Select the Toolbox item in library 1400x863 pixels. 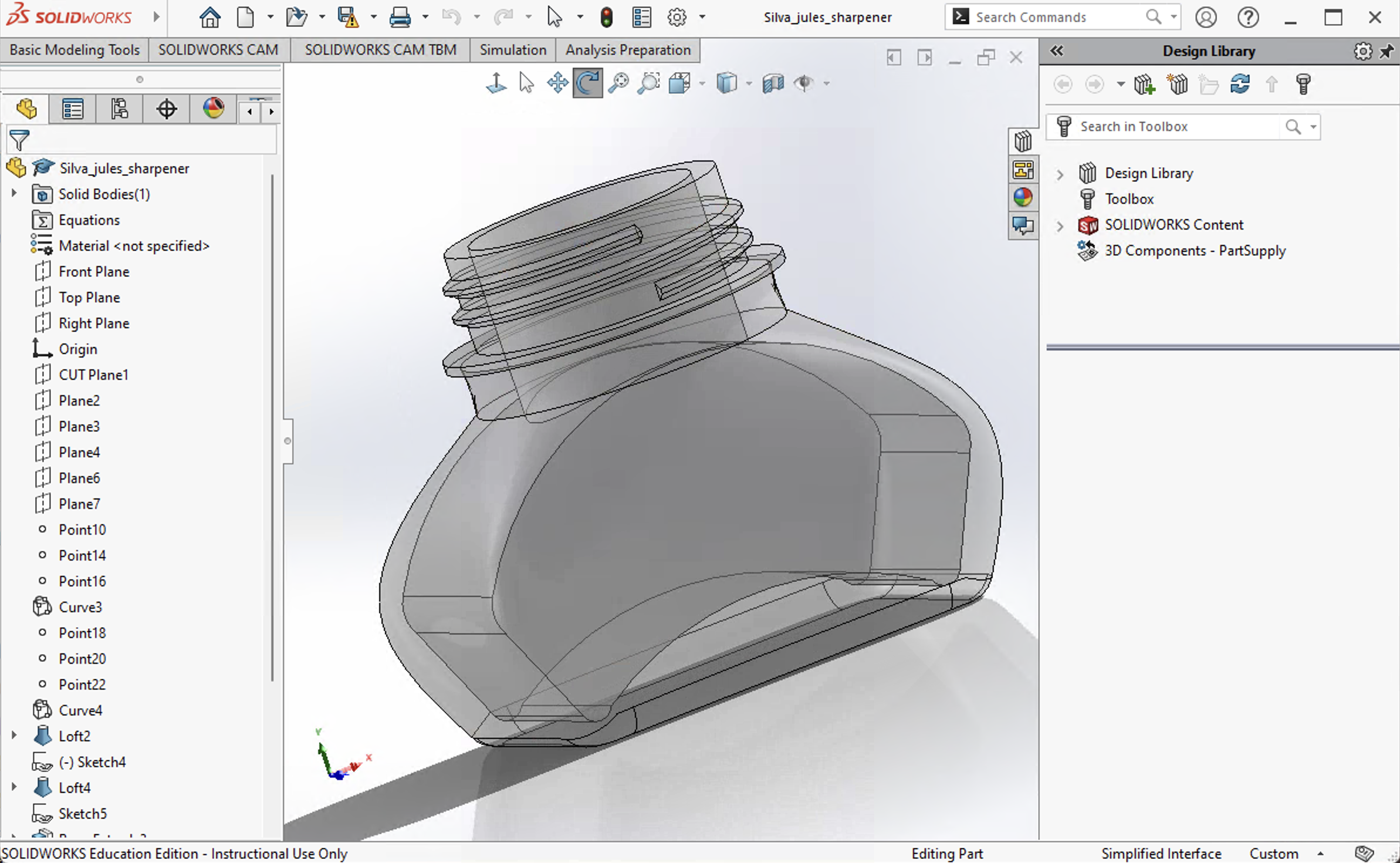pyautogui.click(x=1129, y=199)
